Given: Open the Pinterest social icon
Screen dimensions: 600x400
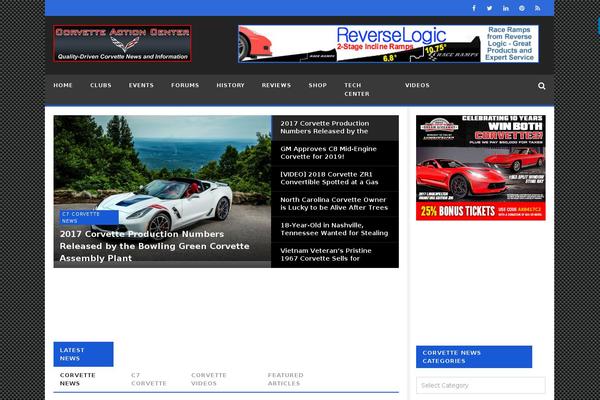Looking at the screenshot, I should coord(522,8).
